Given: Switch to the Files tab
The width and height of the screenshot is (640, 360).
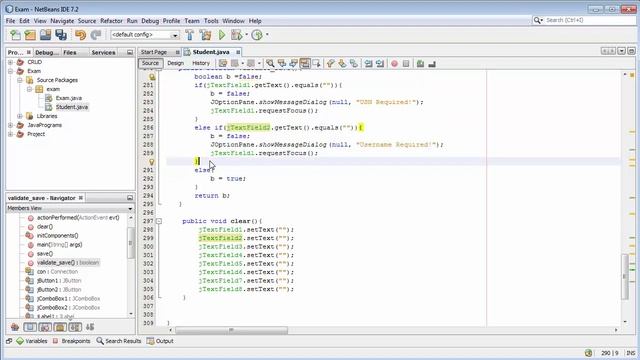Looking at the screenshot, I should click(x=70, y=52).
